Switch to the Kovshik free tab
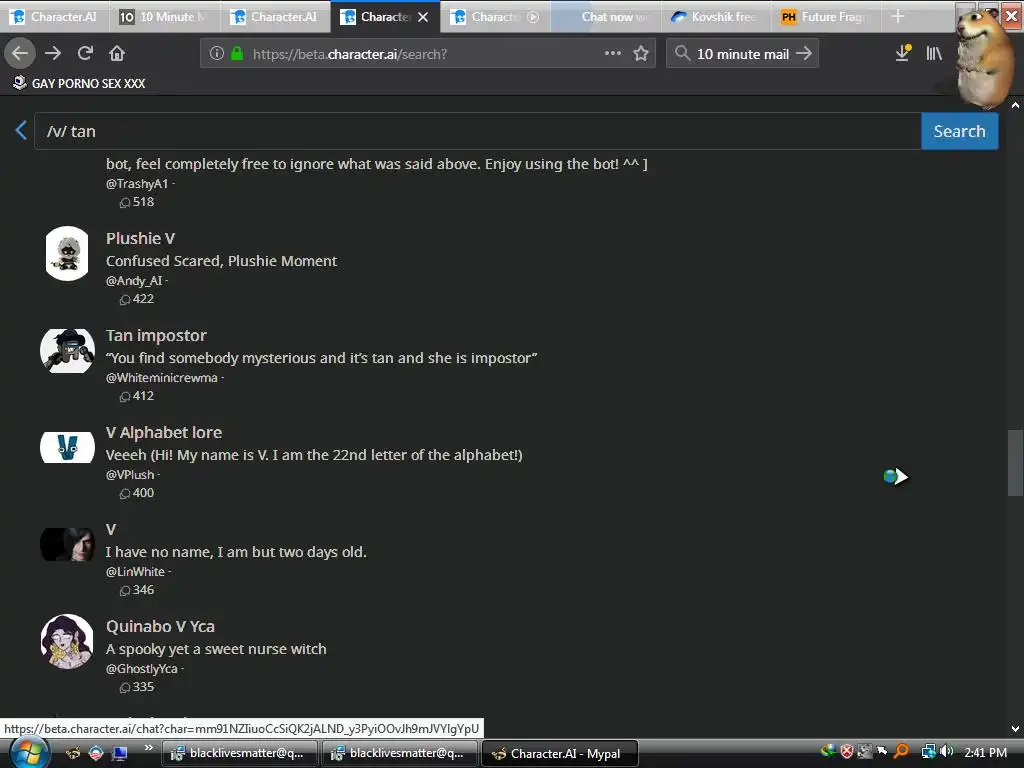 point(716,17)
